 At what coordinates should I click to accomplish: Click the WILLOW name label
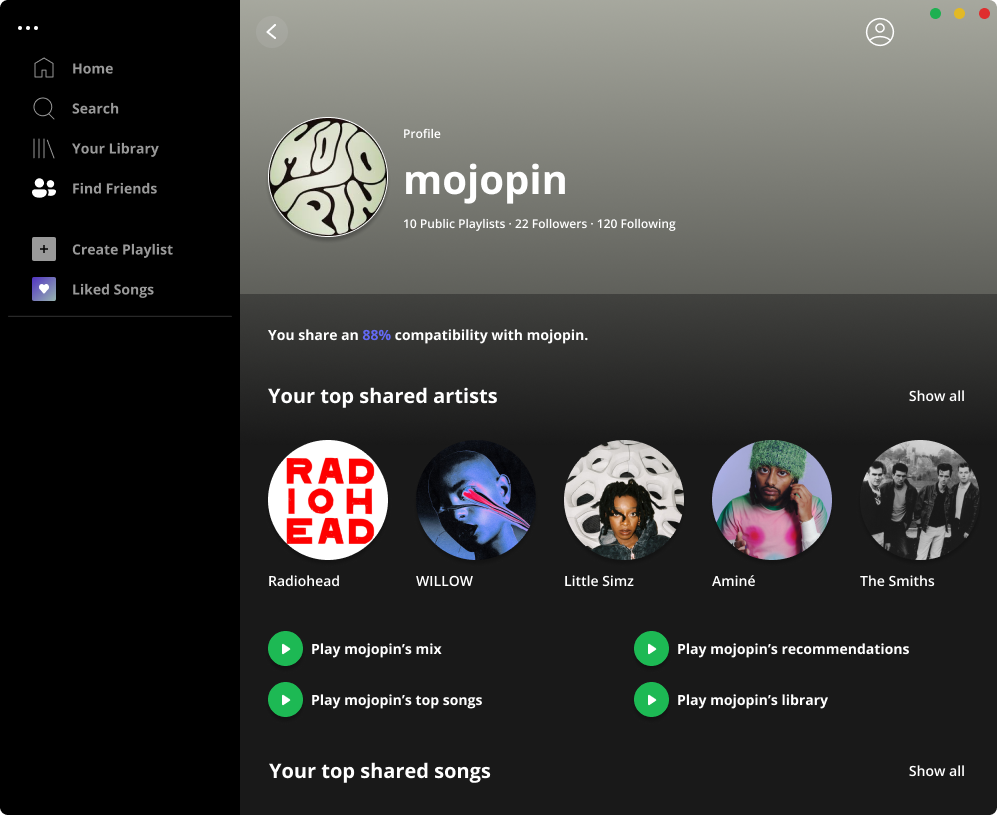click(444, 581)
